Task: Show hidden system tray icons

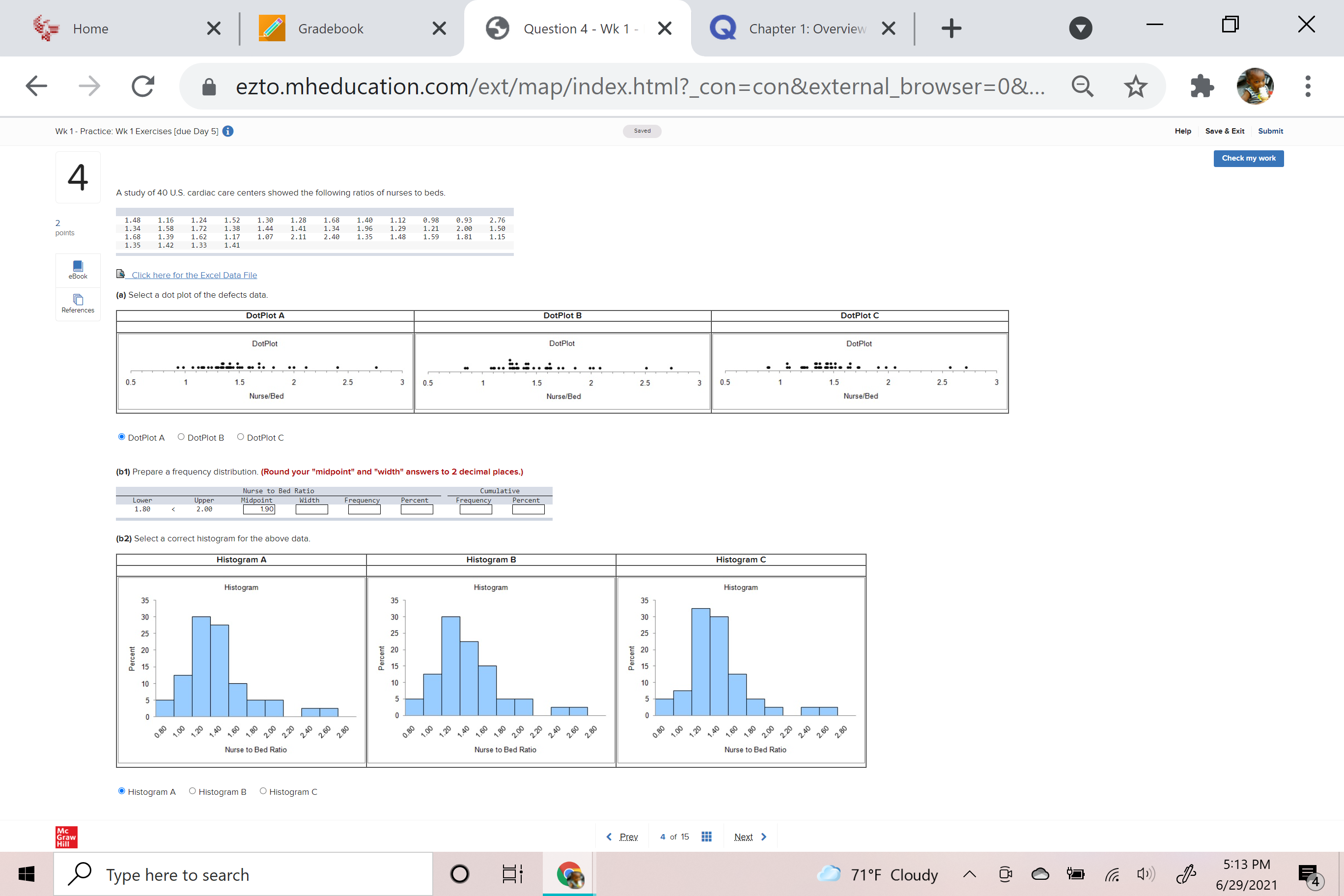Action: coord(969,874)
